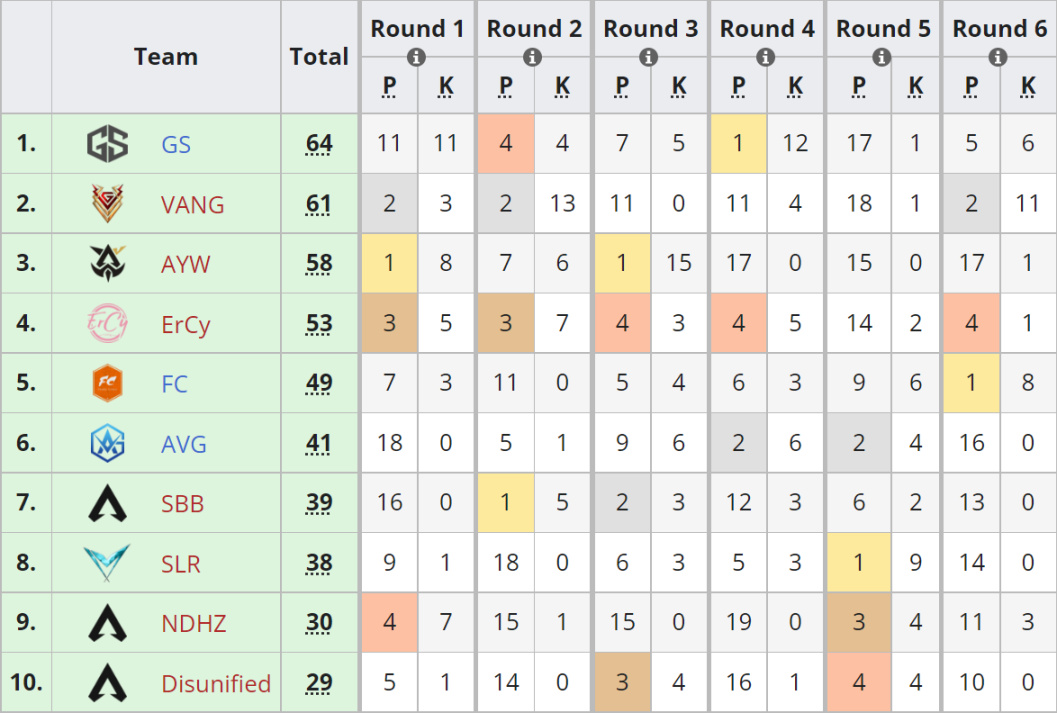This screenshot has width=1057, height=713.
Task: Click the GS team logo
Action: [x=106, y=143]
